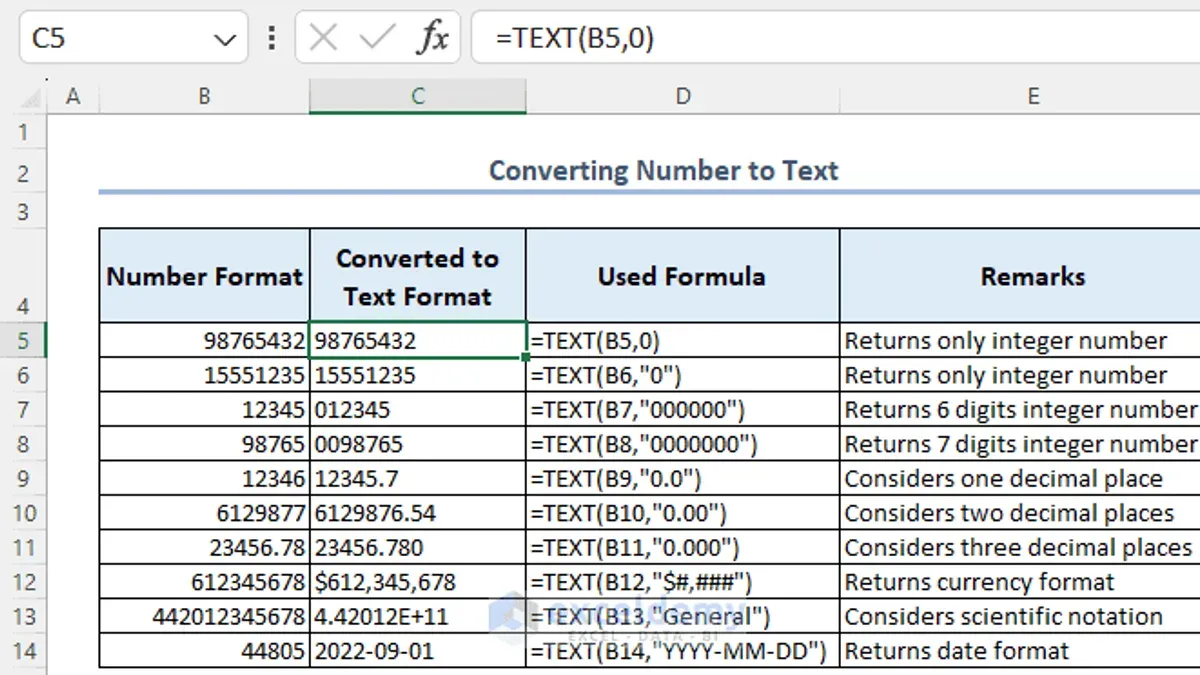This screenshot has width=1200, height=675.
Task: Click the Converted to Text Format header cell
Action: coord(418,276)
